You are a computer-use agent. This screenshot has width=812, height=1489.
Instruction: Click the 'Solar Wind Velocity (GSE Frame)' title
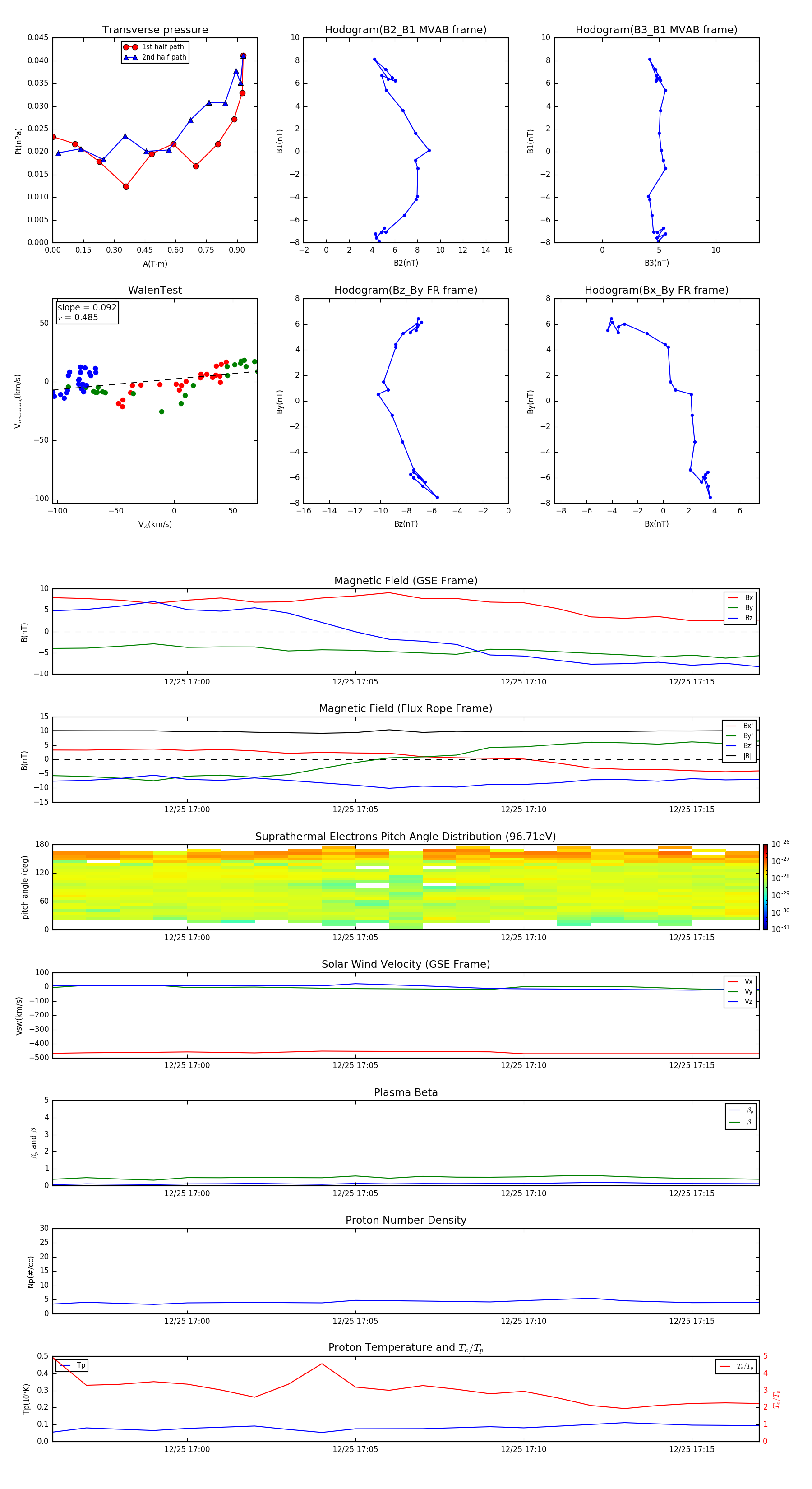(406, 965)
